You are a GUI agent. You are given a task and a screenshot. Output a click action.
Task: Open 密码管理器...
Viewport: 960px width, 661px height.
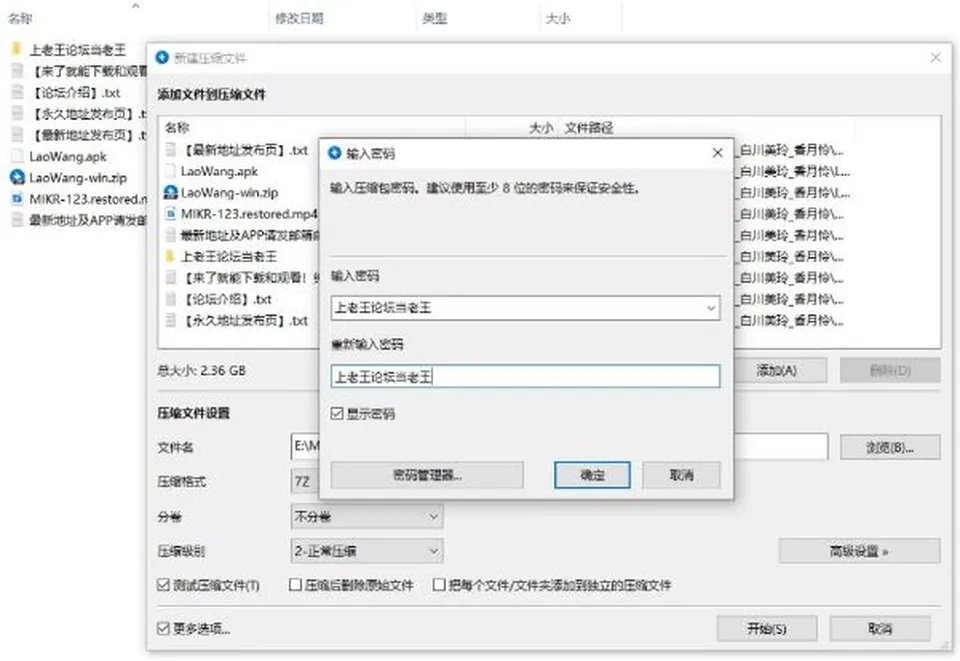coord(427,475)
